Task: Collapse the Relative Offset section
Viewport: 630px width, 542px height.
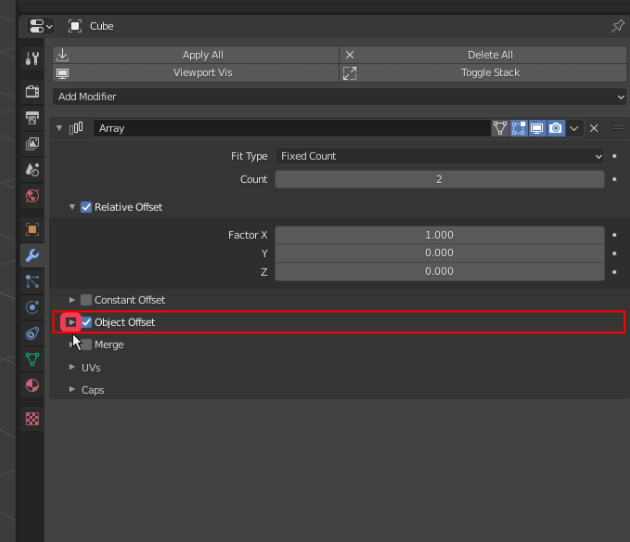Action: [x=72, y=207]
